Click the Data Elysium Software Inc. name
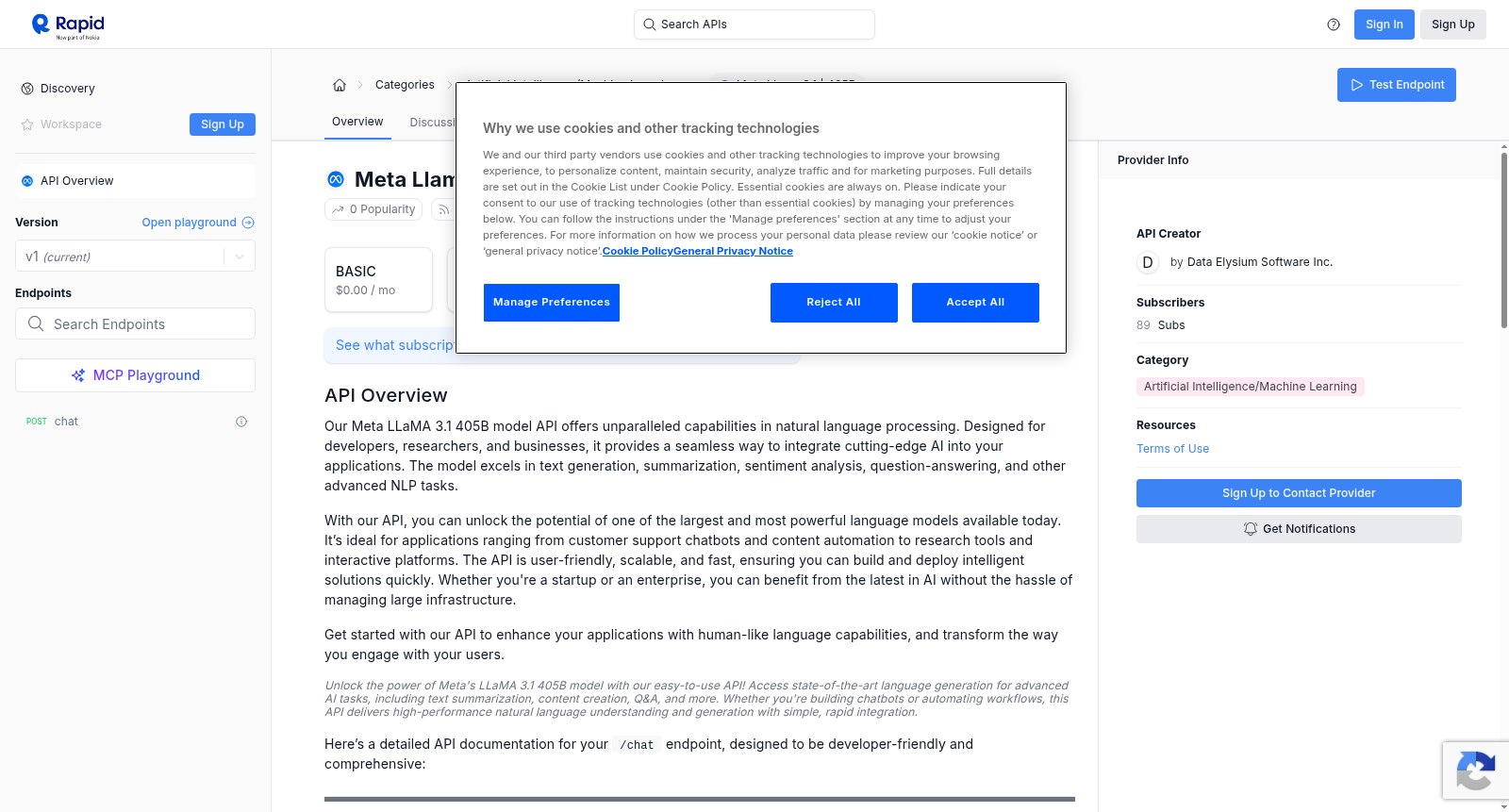This screenshot has height=812, width=1509. tap(1259, 262)
